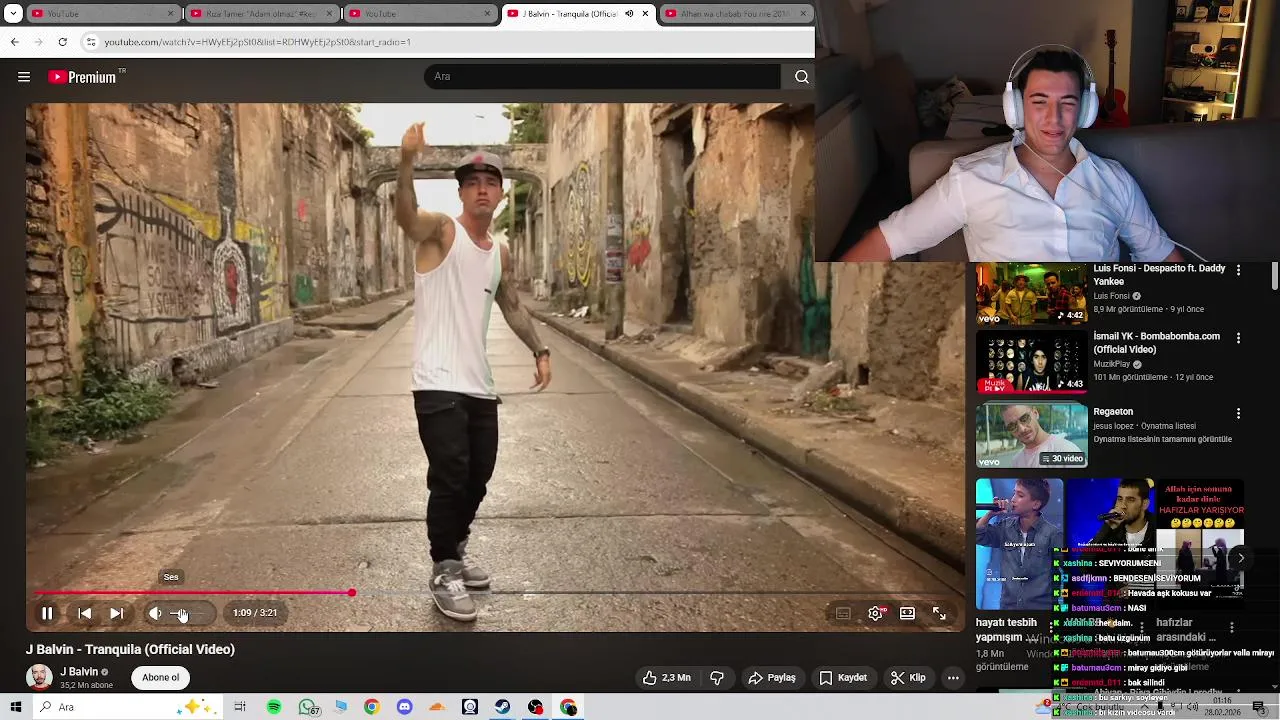The height and width of the screenshot is (720, 1280).
Task: Open the 'hayatı tesbih yapmışım' video thumbnail
Action: tap(1019, 544)
